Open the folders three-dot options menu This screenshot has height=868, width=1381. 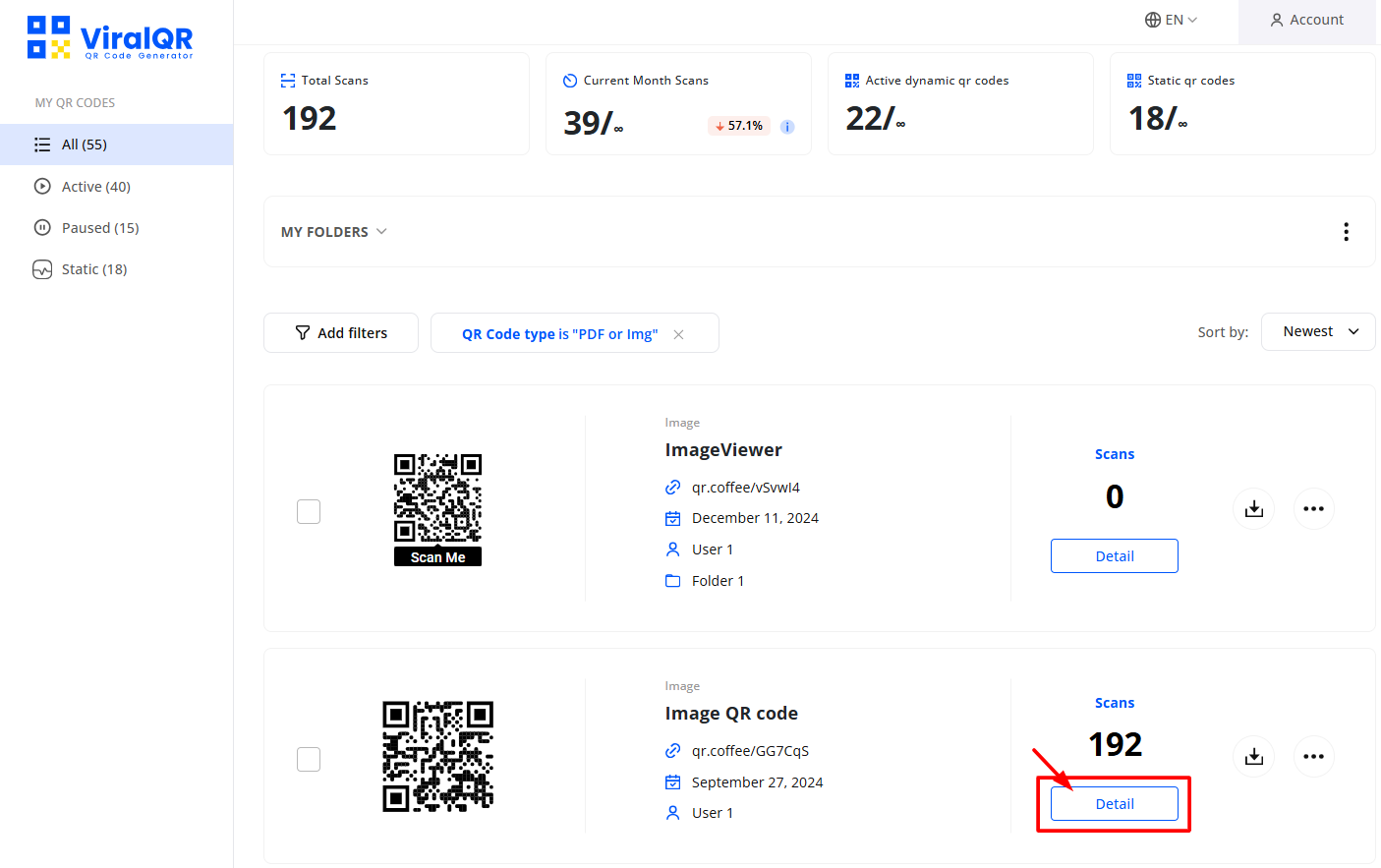point(1346,232)
